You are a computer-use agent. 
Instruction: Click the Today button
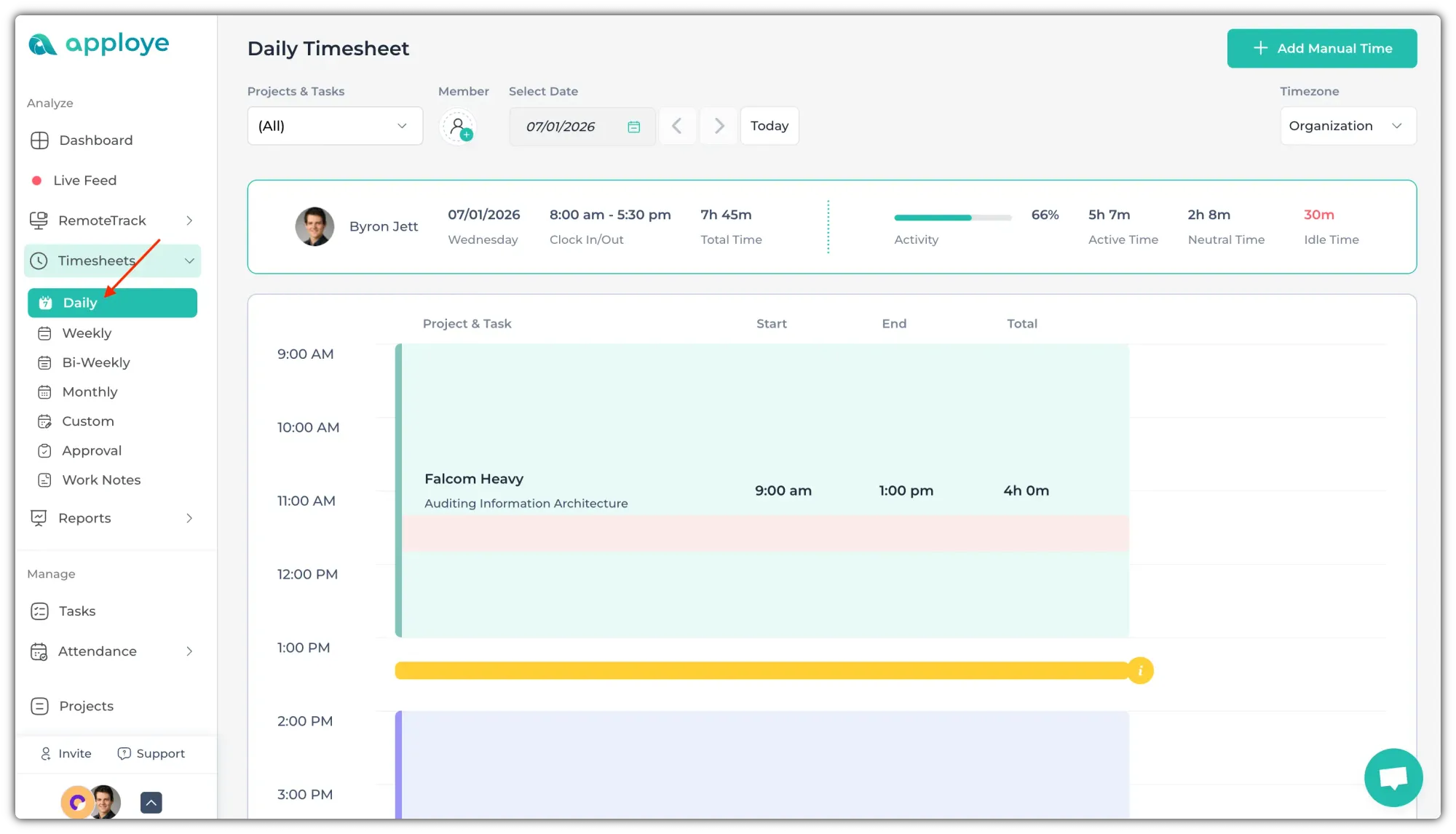[769, 127]
